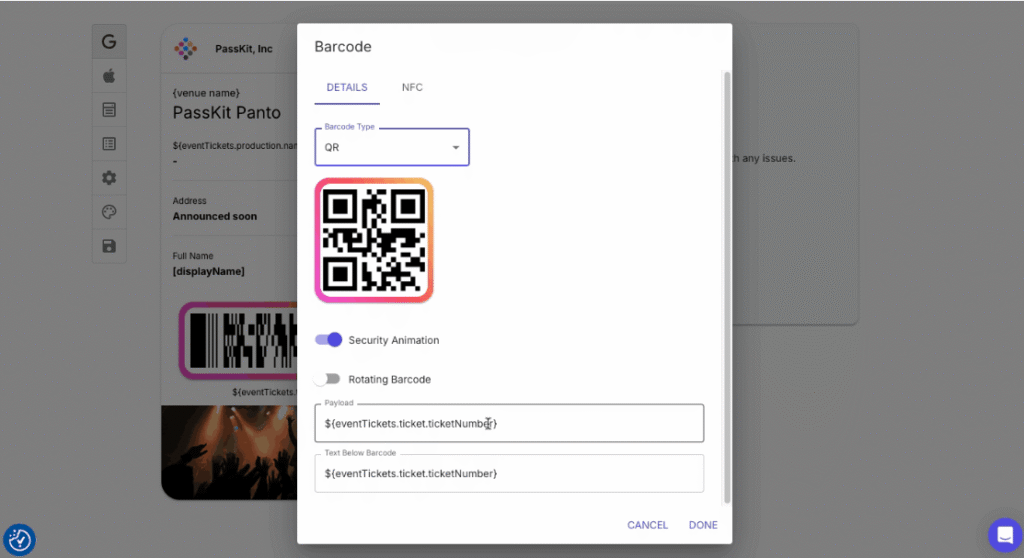Switch to the NFC tab

point(412,88)
